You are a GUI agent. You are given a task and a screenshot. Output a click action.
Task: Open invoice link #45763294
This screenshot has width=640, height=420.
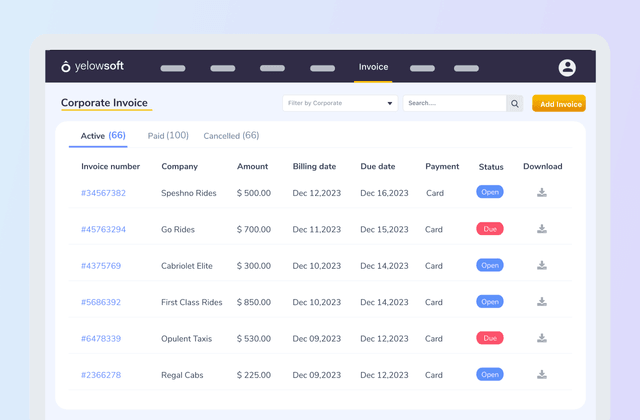click(103, 230)
